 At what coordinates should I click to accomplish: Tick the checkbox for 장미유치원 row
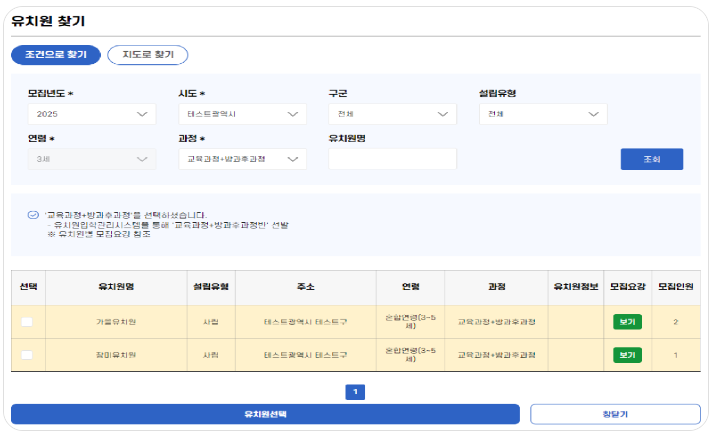[27, 355]
